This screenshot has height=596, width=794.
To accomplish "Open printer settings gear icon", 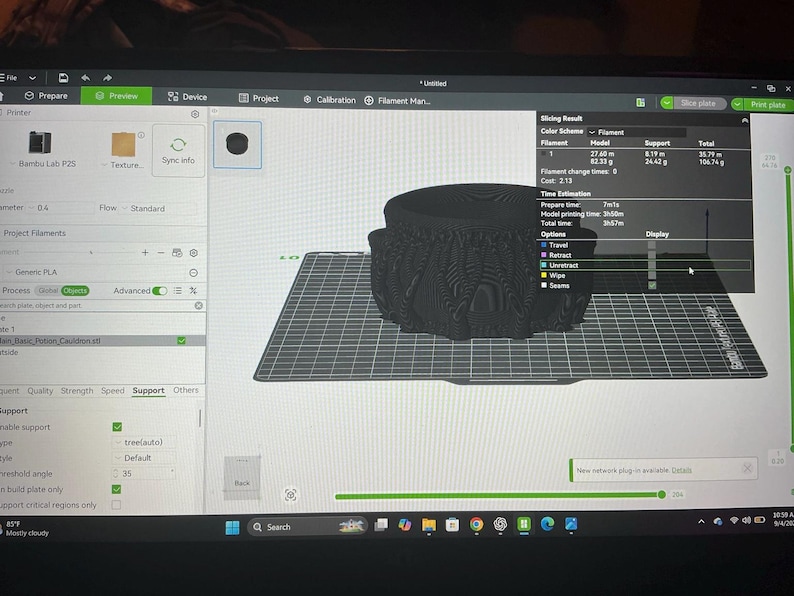I will tap(195, 114).
